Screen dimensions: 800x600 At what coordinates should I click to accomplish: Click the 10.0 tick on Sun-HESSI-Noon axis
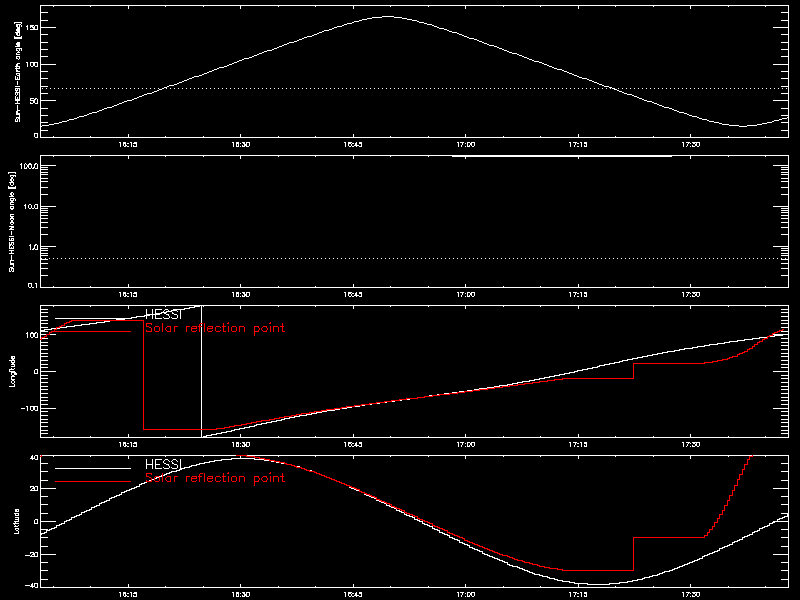(x=30, y=207)
